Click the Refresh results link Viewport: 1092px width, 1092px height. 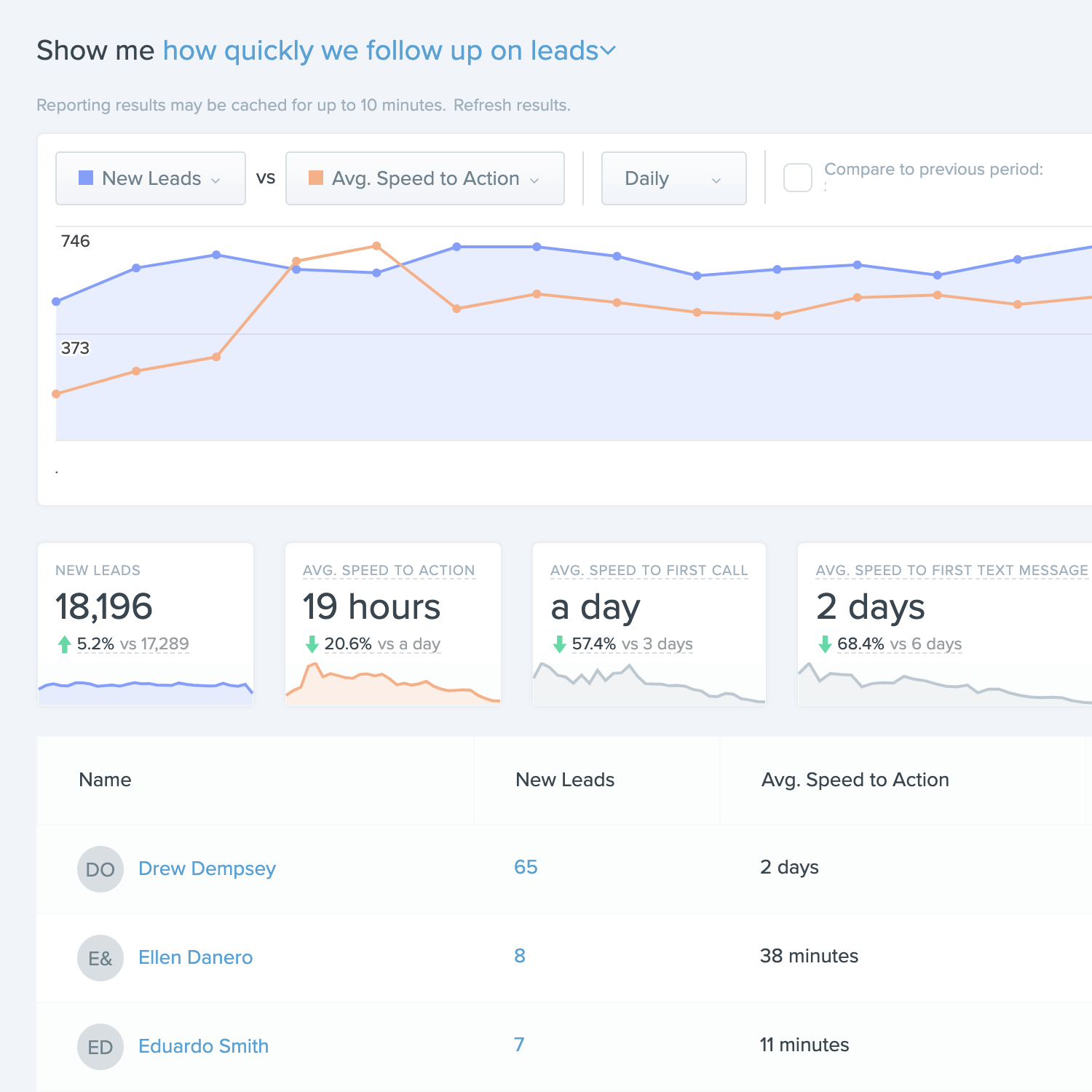coord(512,106)
